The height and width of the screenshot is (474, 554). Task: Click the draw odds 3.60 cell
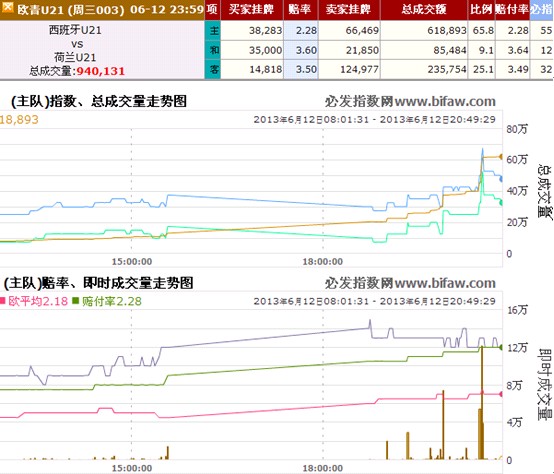pyautogui.click(x=301, y=50)
